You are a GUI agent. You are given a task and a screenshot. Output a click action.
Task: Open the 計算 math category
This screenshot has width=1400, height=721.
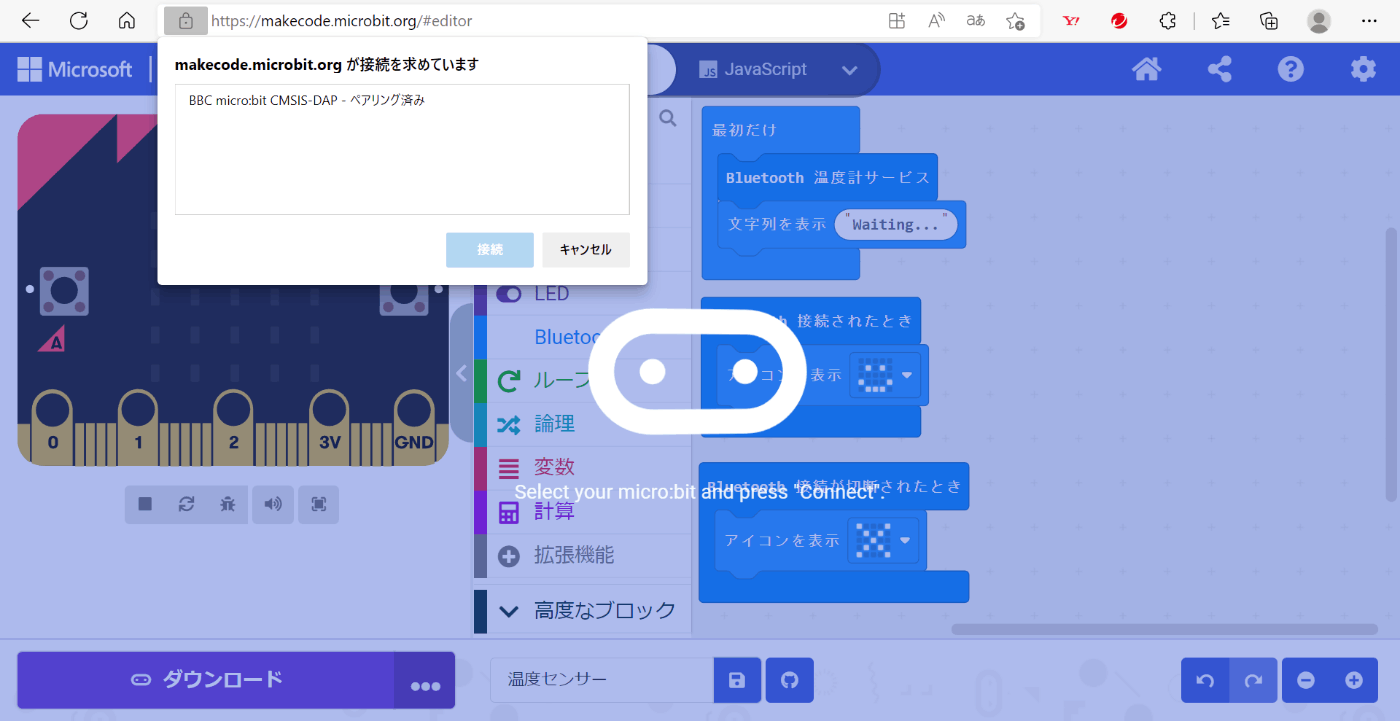[x=582, y=511]
